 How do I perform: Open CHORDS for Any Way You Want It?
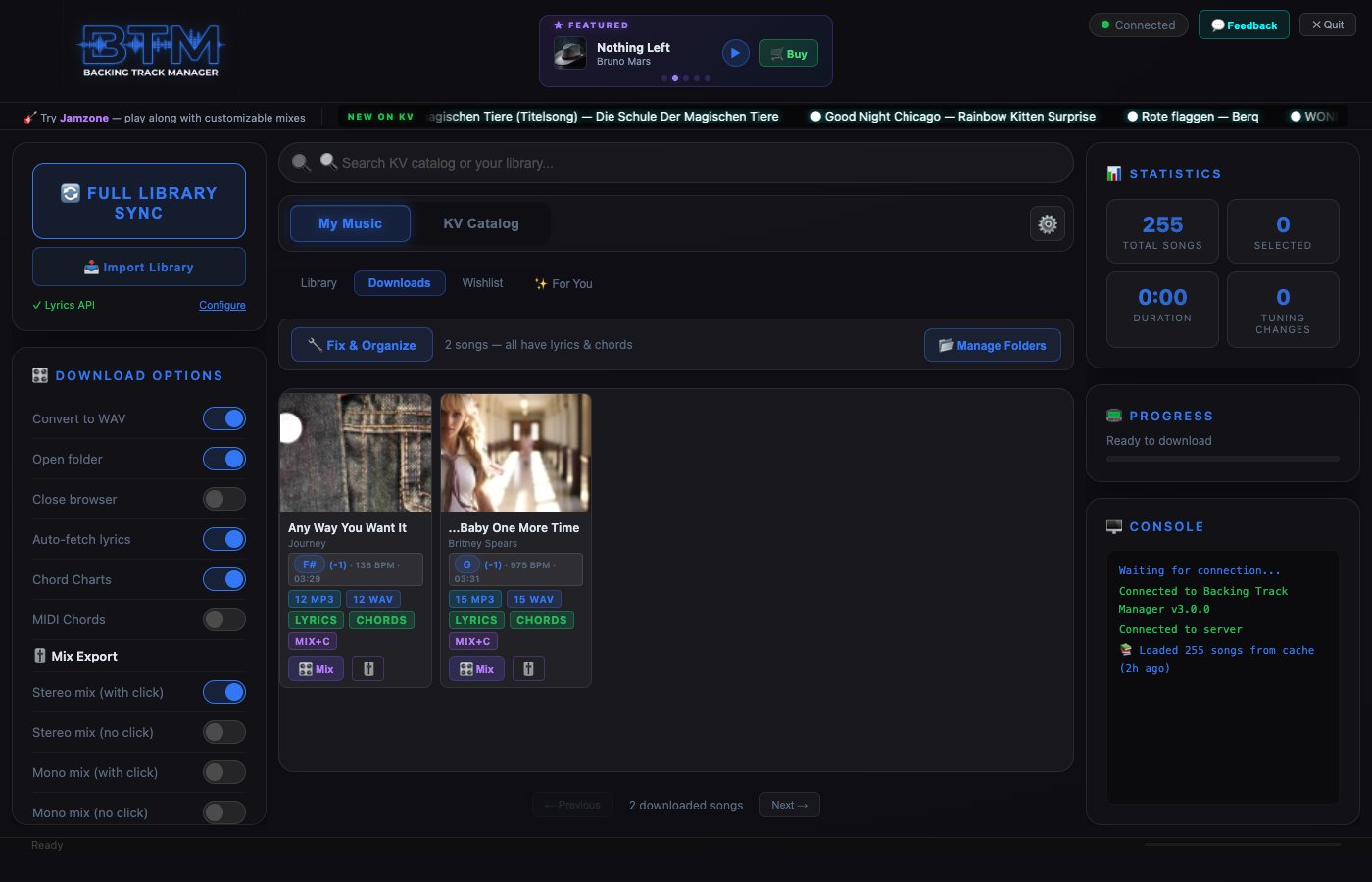coord(381,620)
